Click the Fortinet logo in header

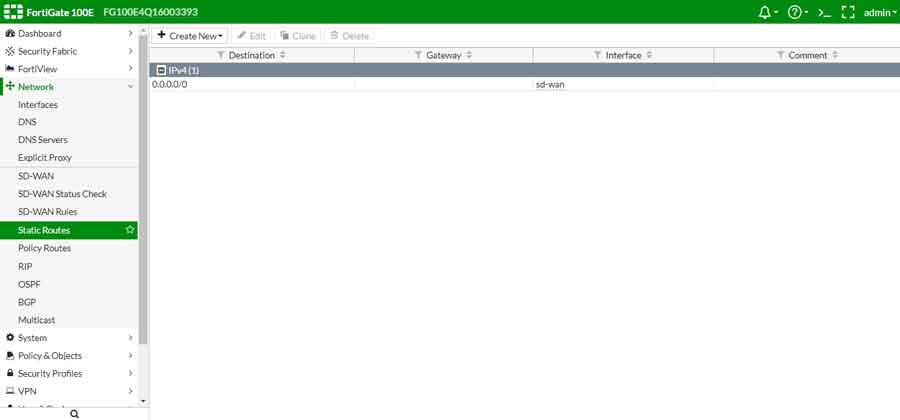pyautogui.click(x=13, y=12)
